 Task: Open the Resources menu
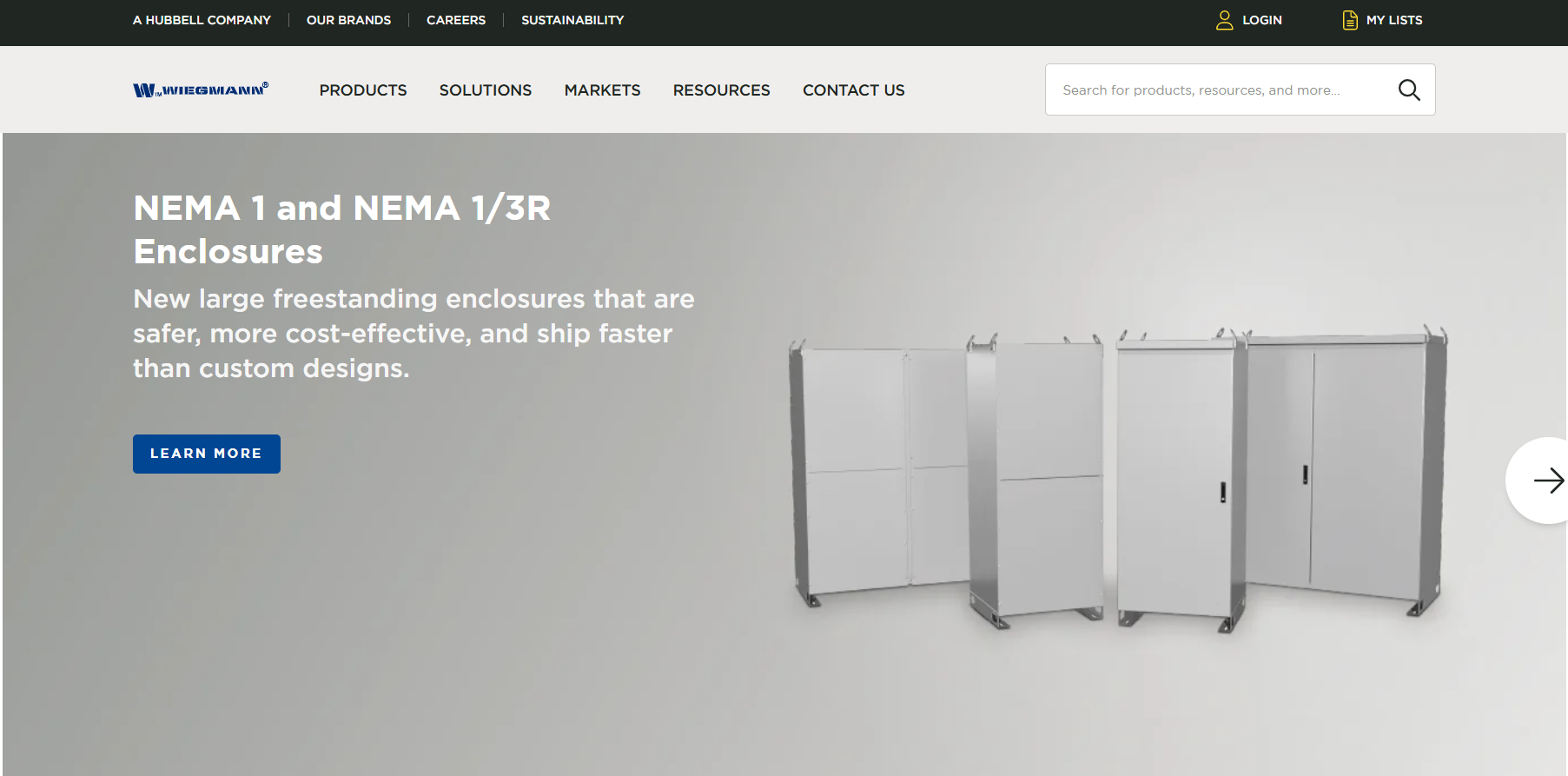pyautogui.click(x=721, y=90)
